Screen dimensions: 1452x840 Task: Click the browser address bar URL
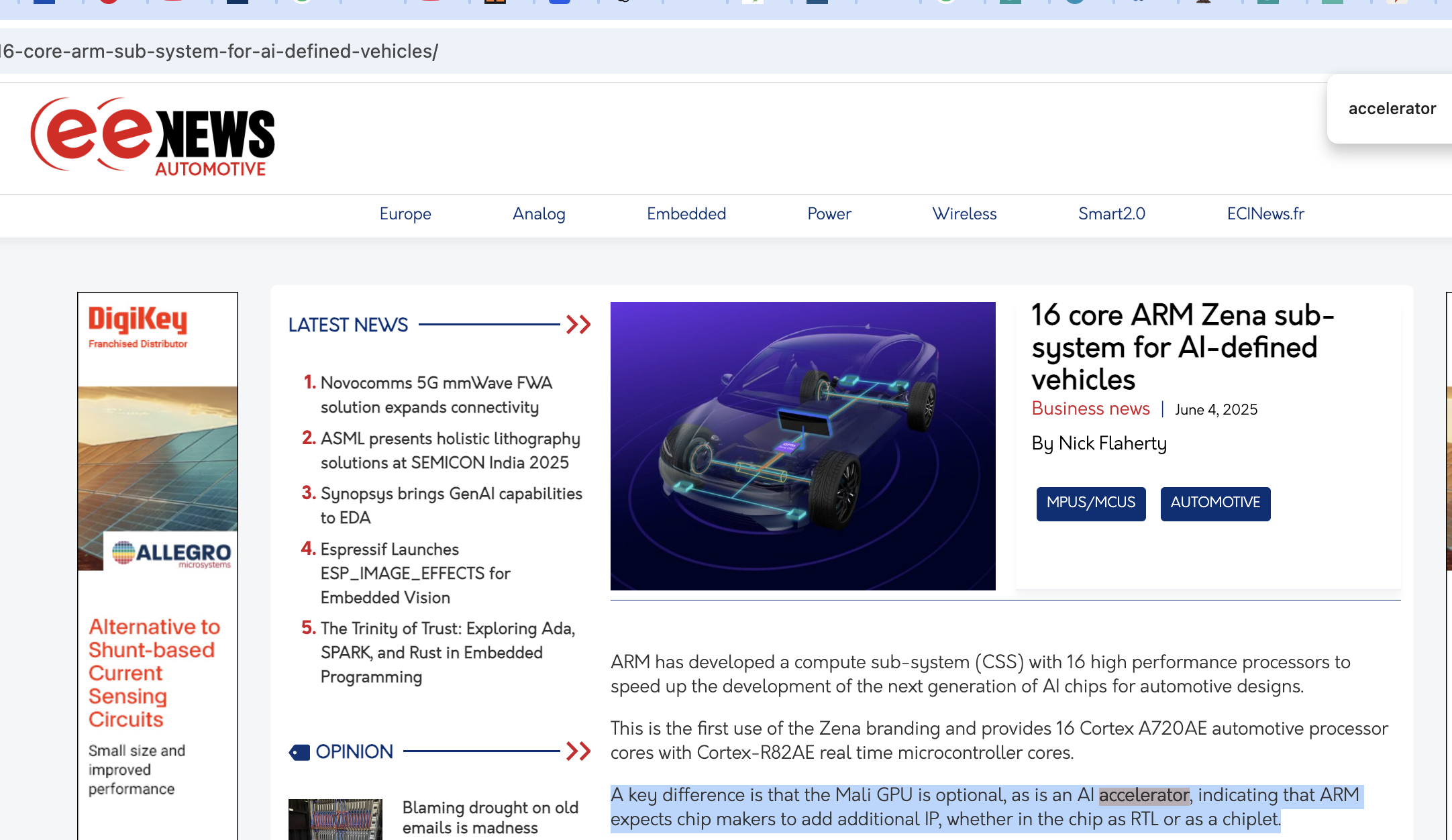[219, 51]
